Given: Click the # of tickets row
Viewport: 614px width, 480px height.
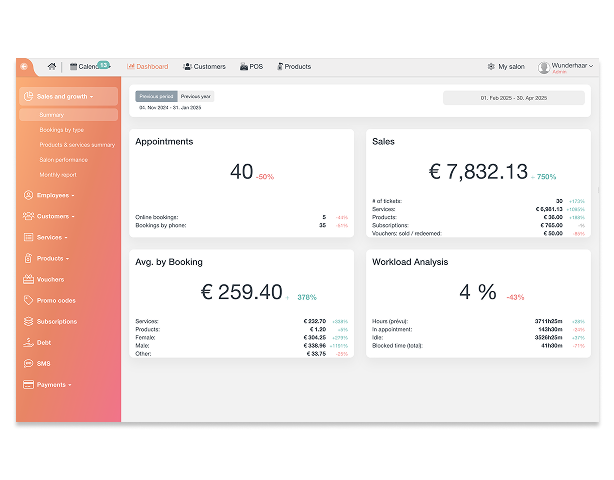Looking at the screenshot, I should pyautogui.click(x=478, y=201).
